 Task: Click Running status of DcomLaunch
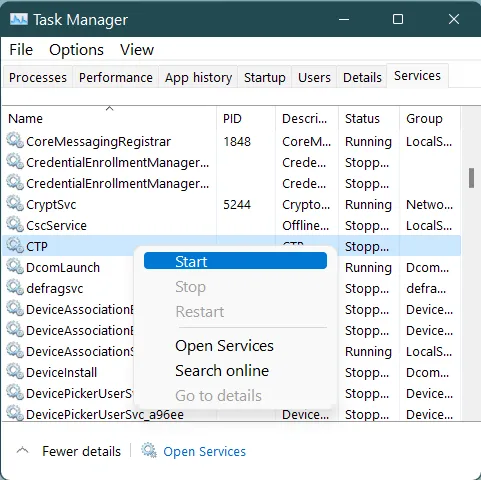click(368, 267)
